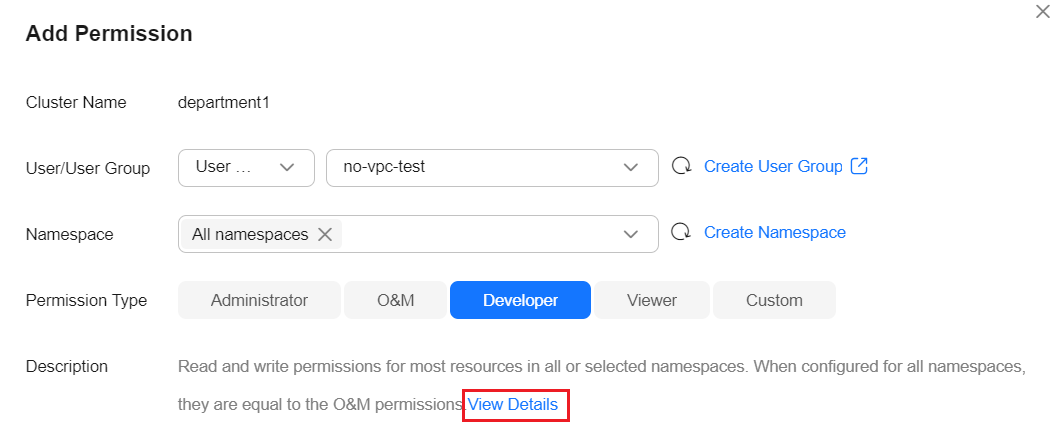
Task: Choose the Custom permission type
Action: [x=774, y=300]
